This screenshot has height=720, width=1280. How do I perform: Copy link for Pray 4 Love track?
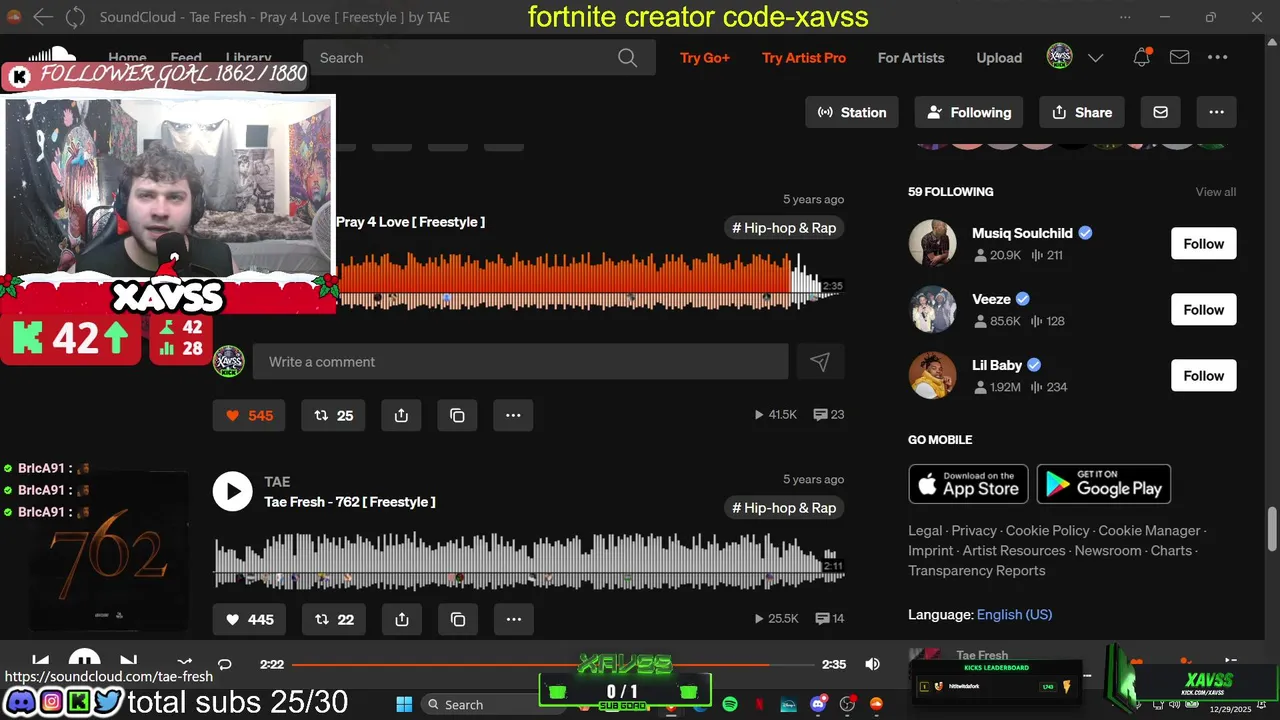coord(457,415)
